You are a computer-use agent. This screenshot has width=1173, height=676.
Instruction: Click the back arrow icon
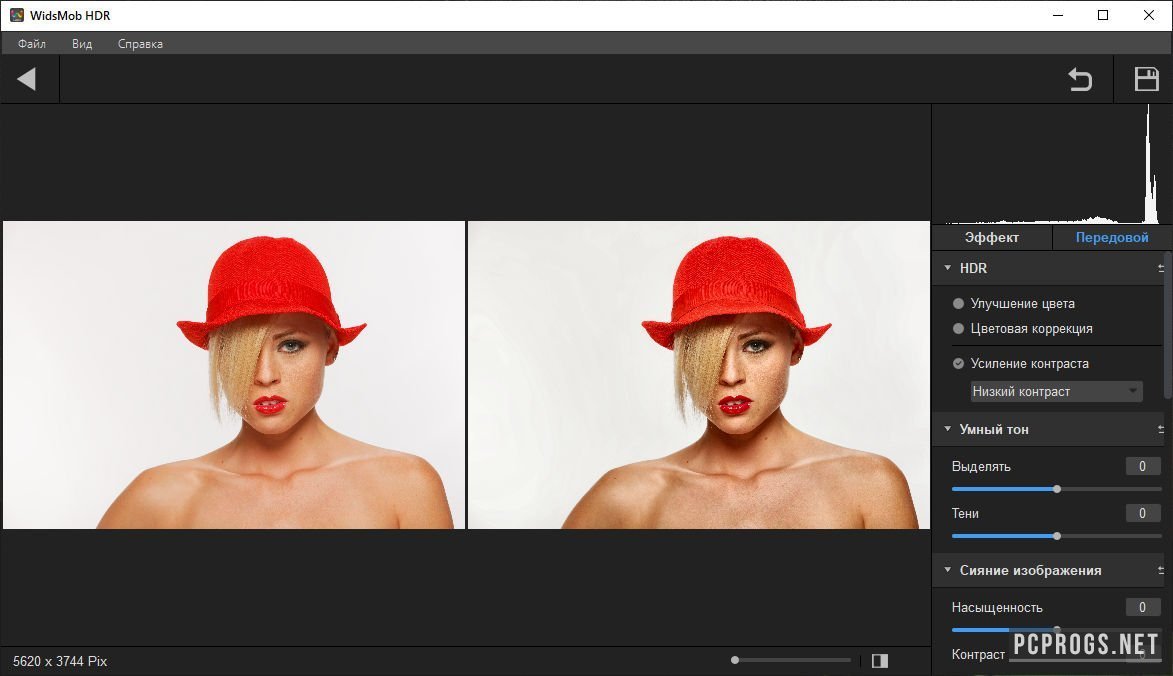(27, 79)
